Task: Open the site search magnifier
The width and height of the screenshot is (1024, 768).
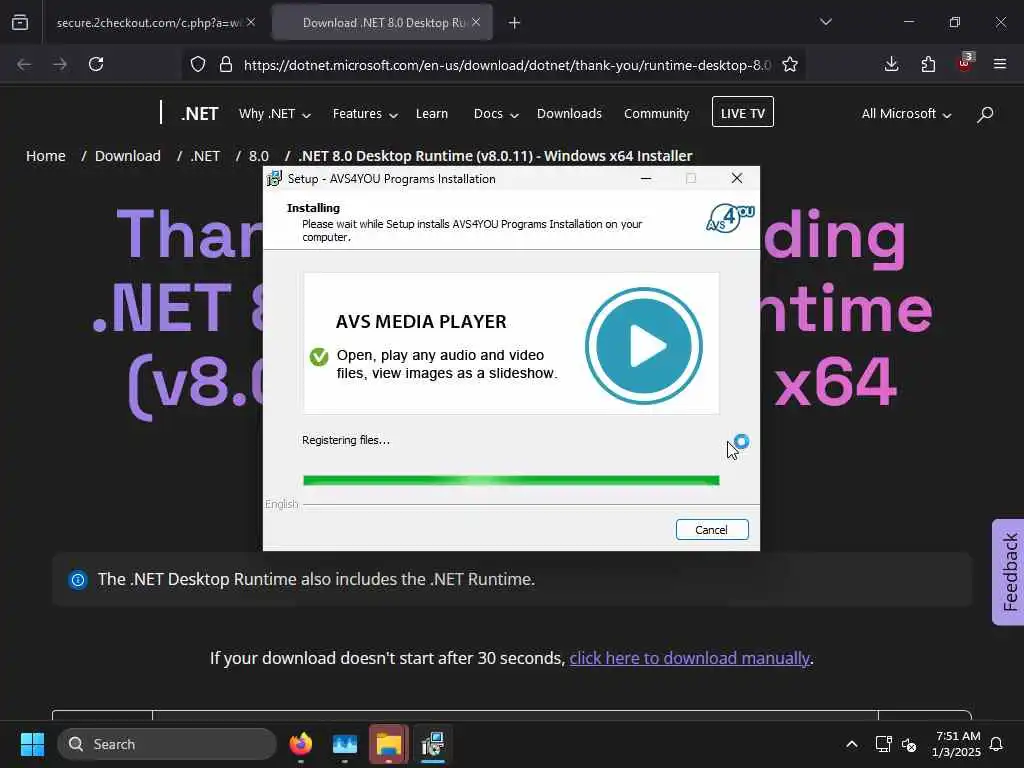Action: pos(985,115)
